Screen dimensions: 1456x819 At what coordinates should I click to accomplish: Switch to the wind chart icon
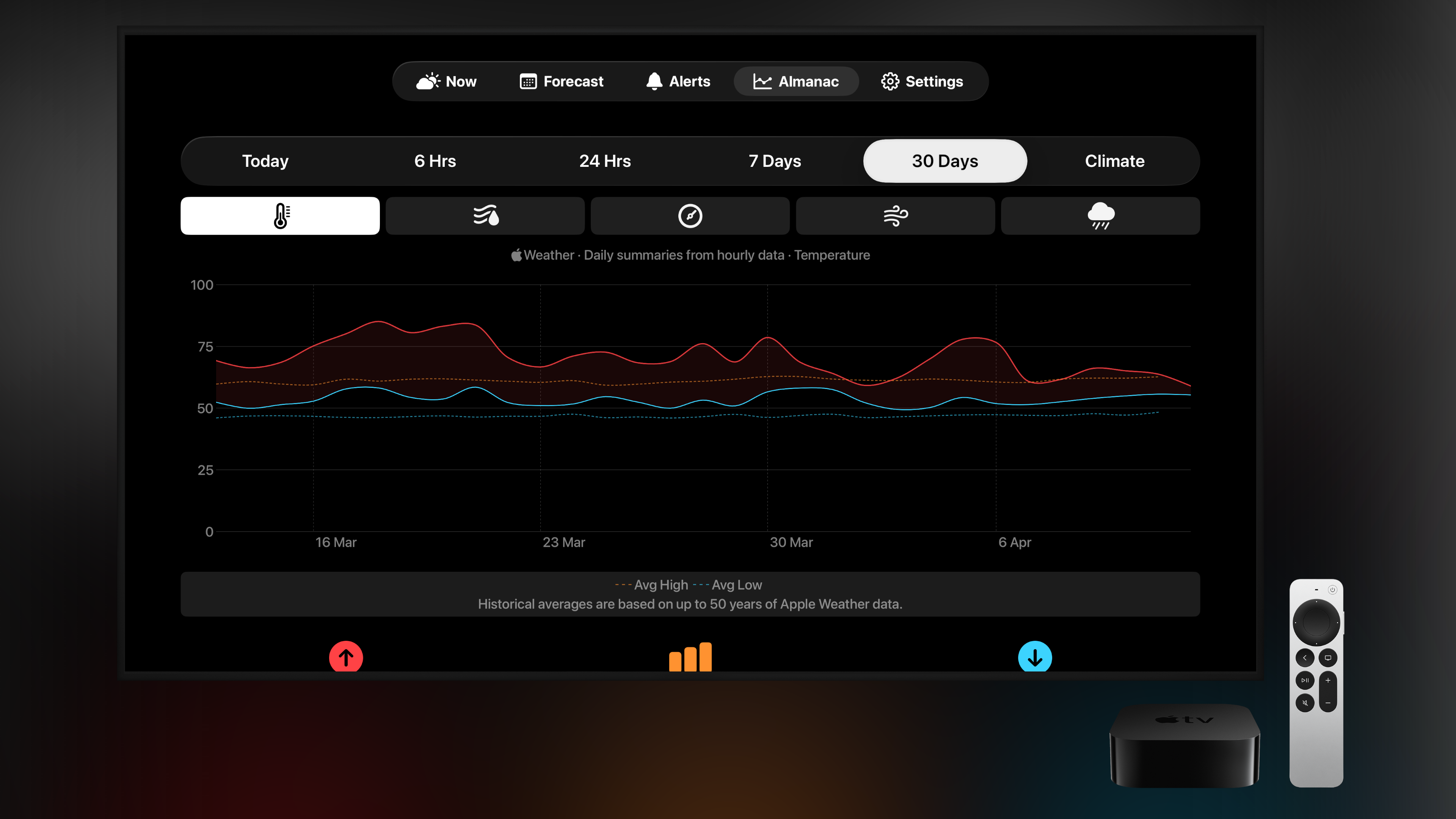coord(895,215)
